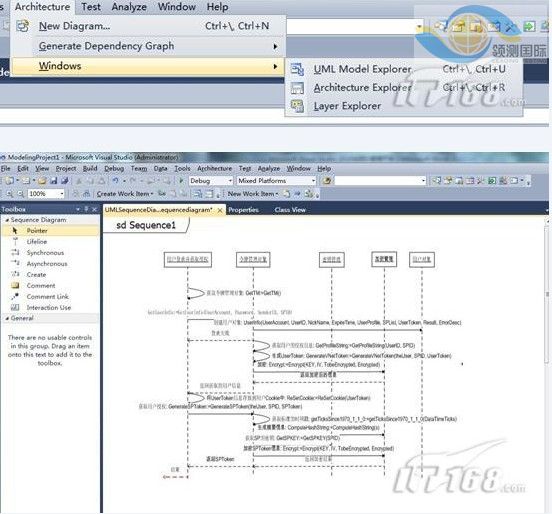Toggle auto-hide pin on Toolbox panel
This screenshot has width=552, height=514.
[86, 209]
